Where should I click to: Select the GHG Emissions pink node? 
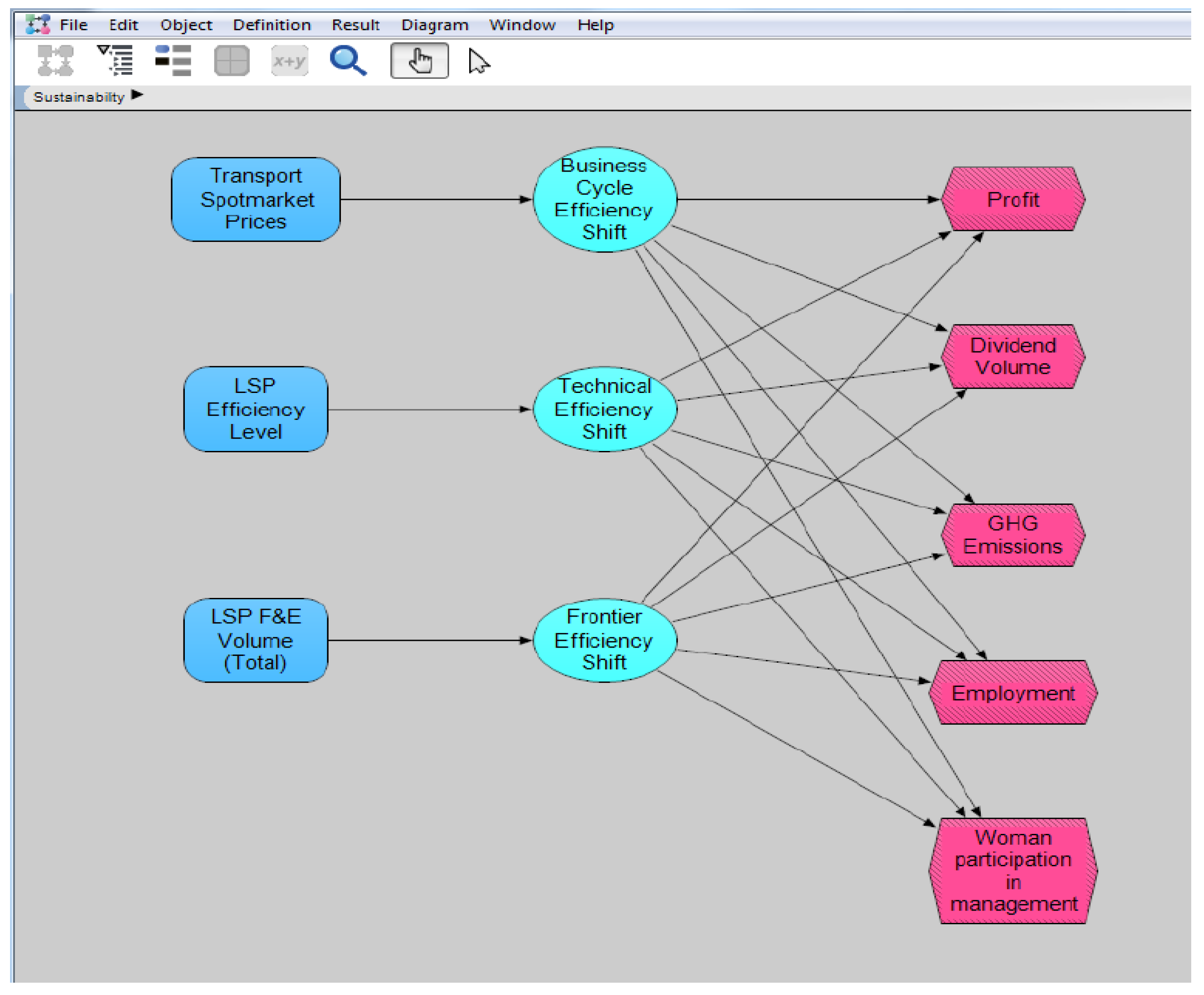point(1012,534)
